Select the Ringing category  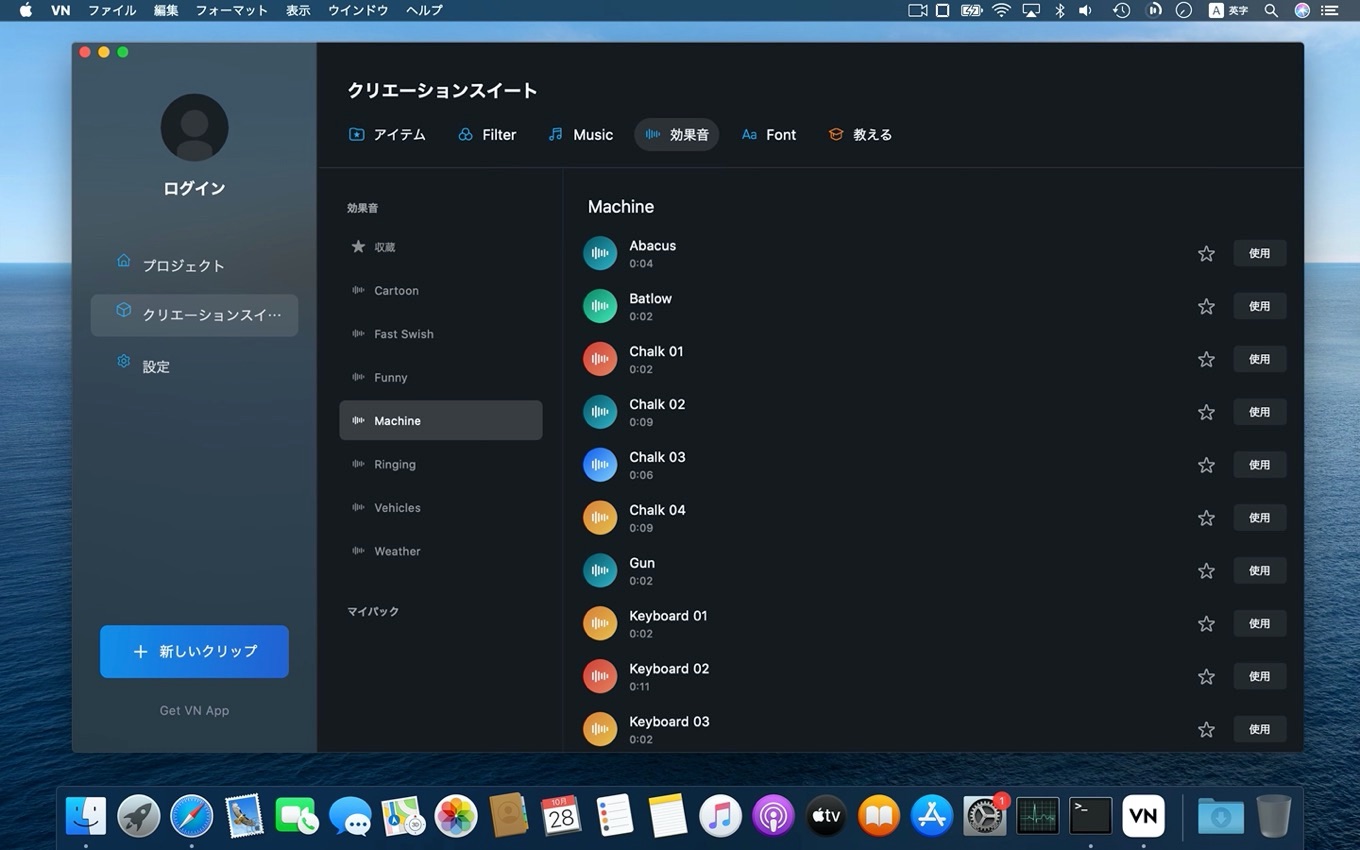pos(441,464)
